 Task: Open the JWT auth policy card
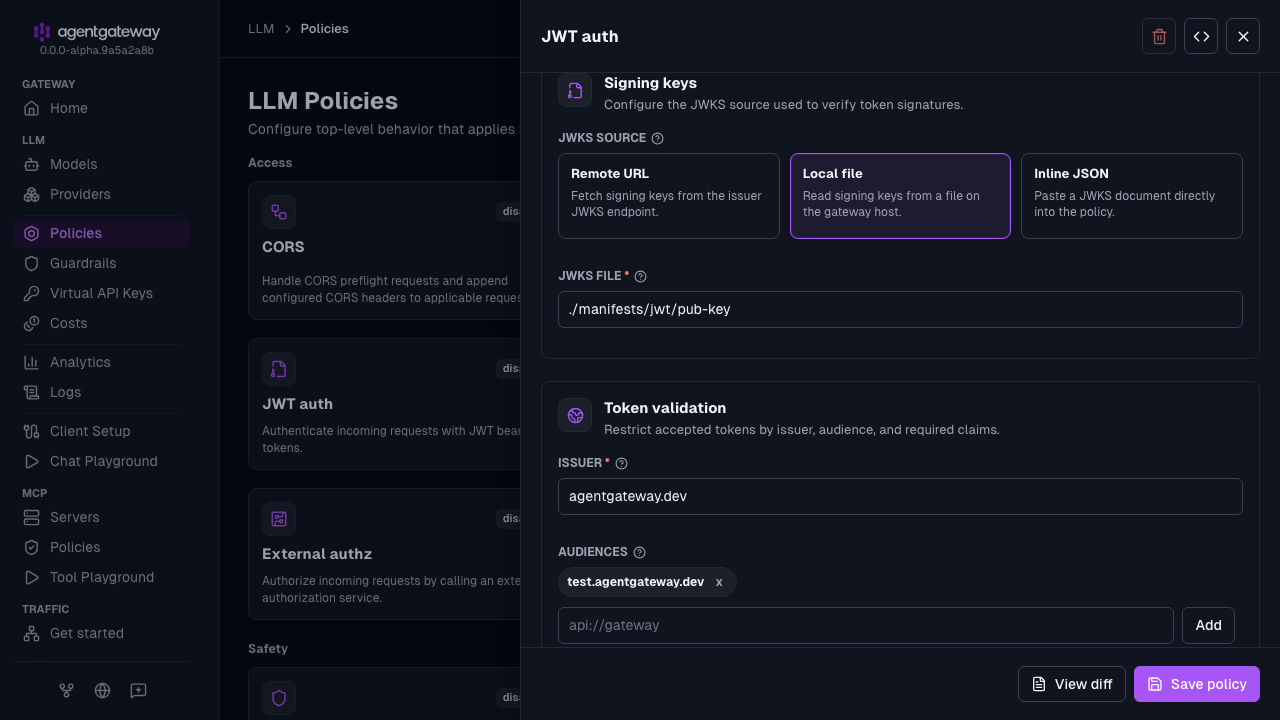point(384,404)
